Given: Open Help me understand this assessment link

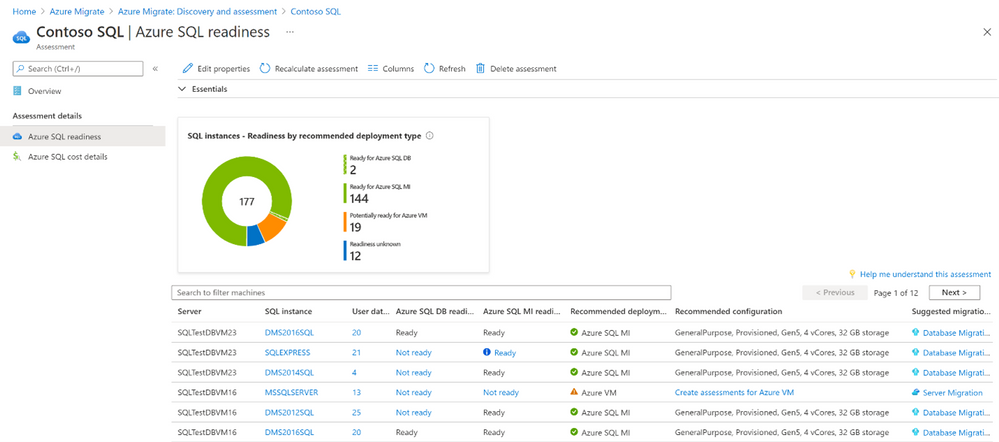Looking at the screenshot, I should click(925, 274).
